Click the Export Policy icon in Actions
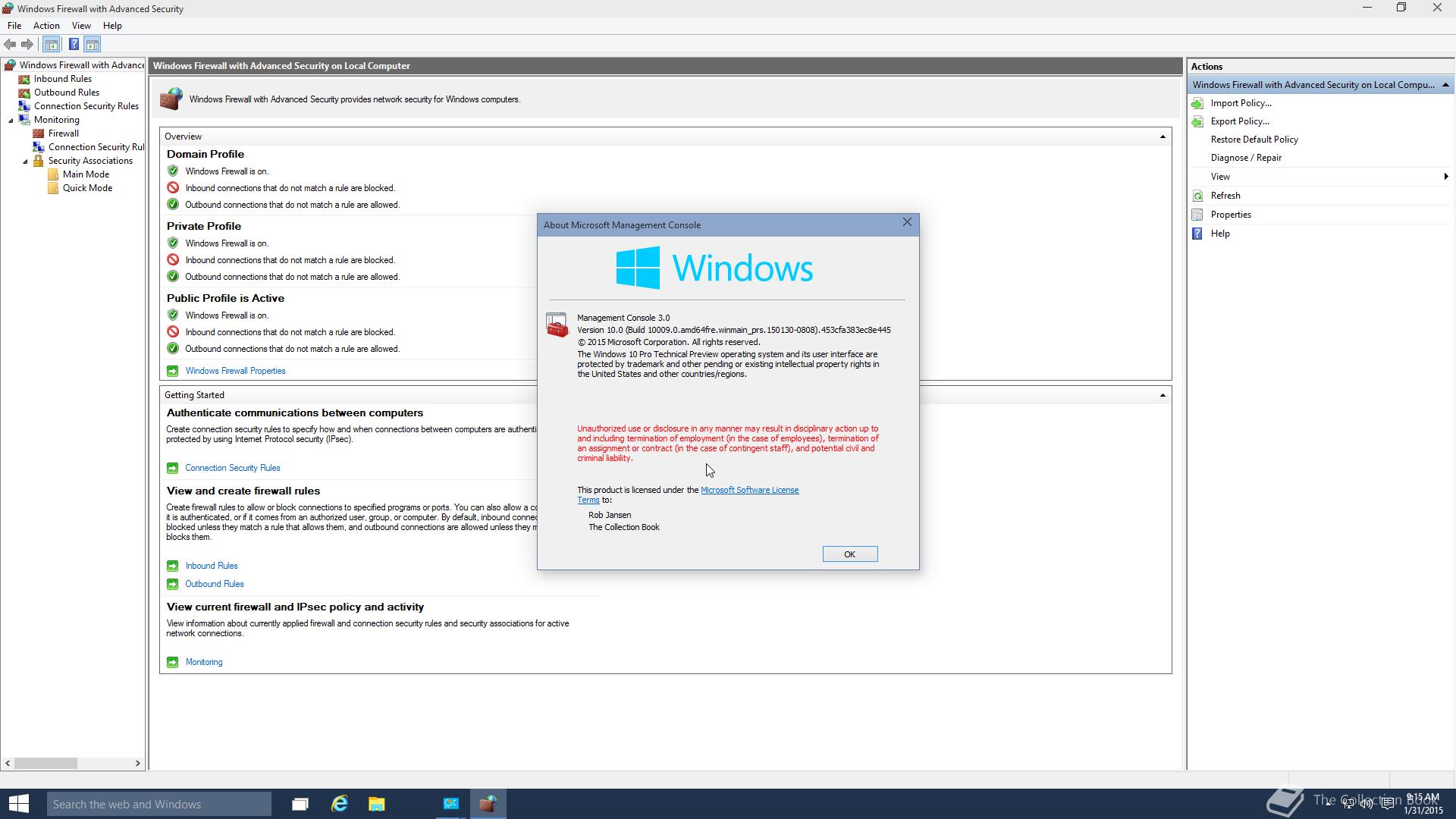 [1198, 121]
